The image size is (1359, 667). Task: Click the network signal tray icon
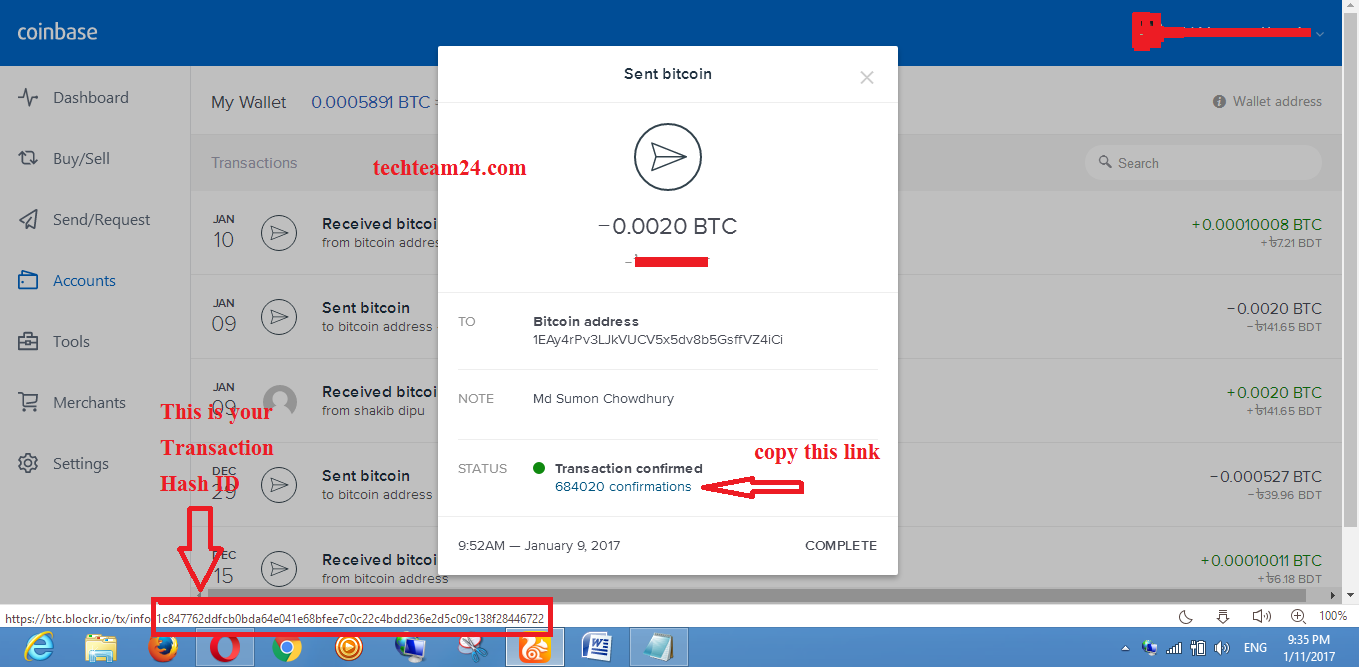pos(1174,648)
